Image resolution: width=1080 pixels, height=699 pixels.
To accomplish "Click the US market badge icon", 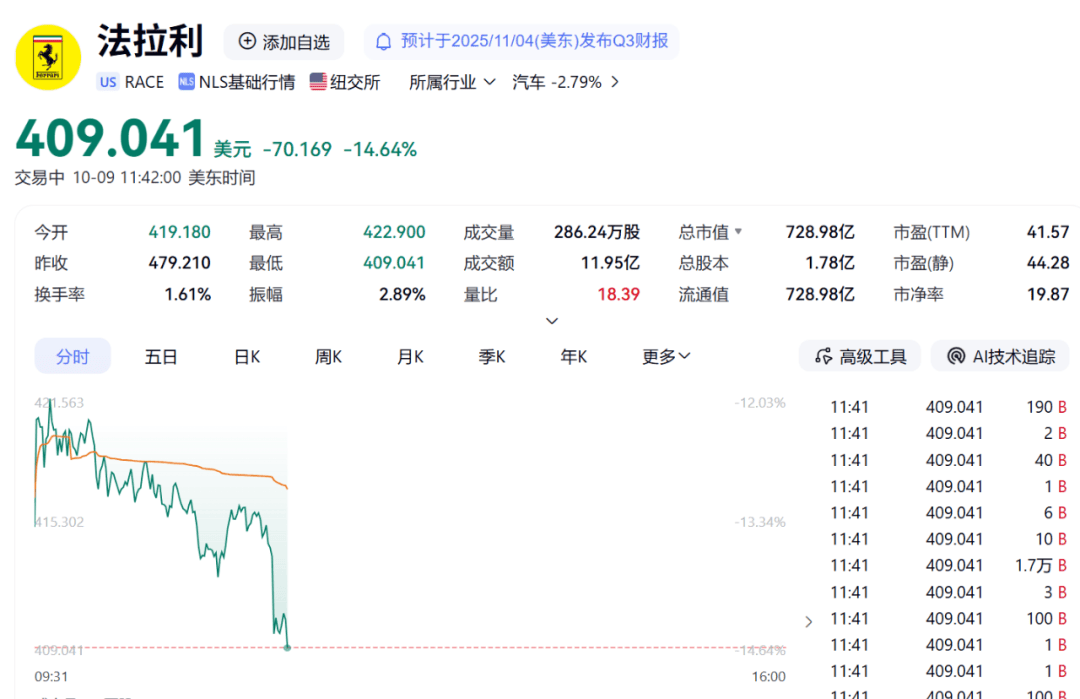I will tap(108, 82).
